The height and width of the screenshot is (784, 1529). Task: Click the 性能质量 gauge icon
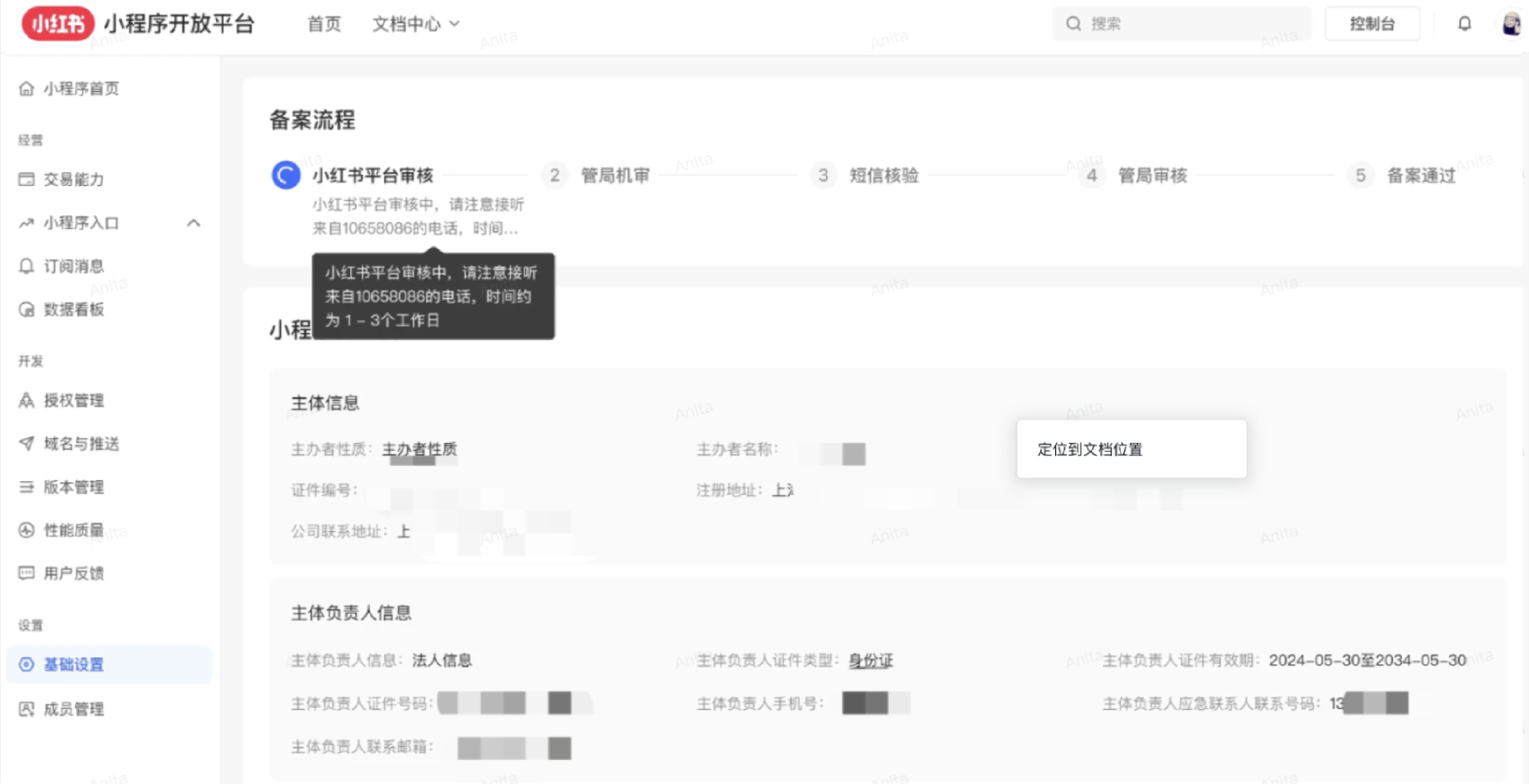point(26,530)
